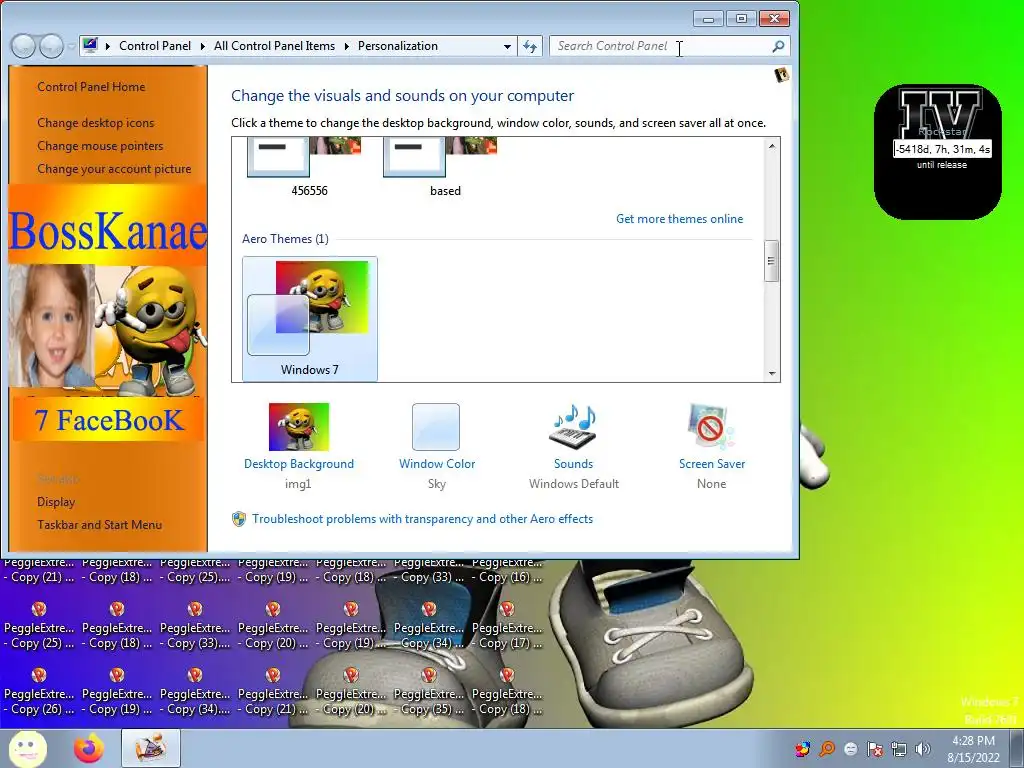Screen dimensions: 1024x768
Task: Select the PeggleExtre Copy (26) desktop icon
Action: point(39,691)
